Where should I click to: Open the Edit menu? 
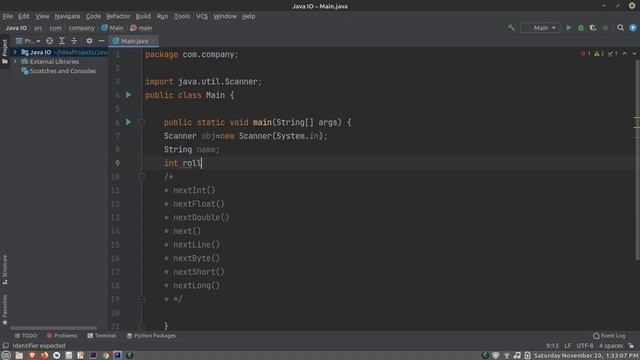tap(24, 16)
